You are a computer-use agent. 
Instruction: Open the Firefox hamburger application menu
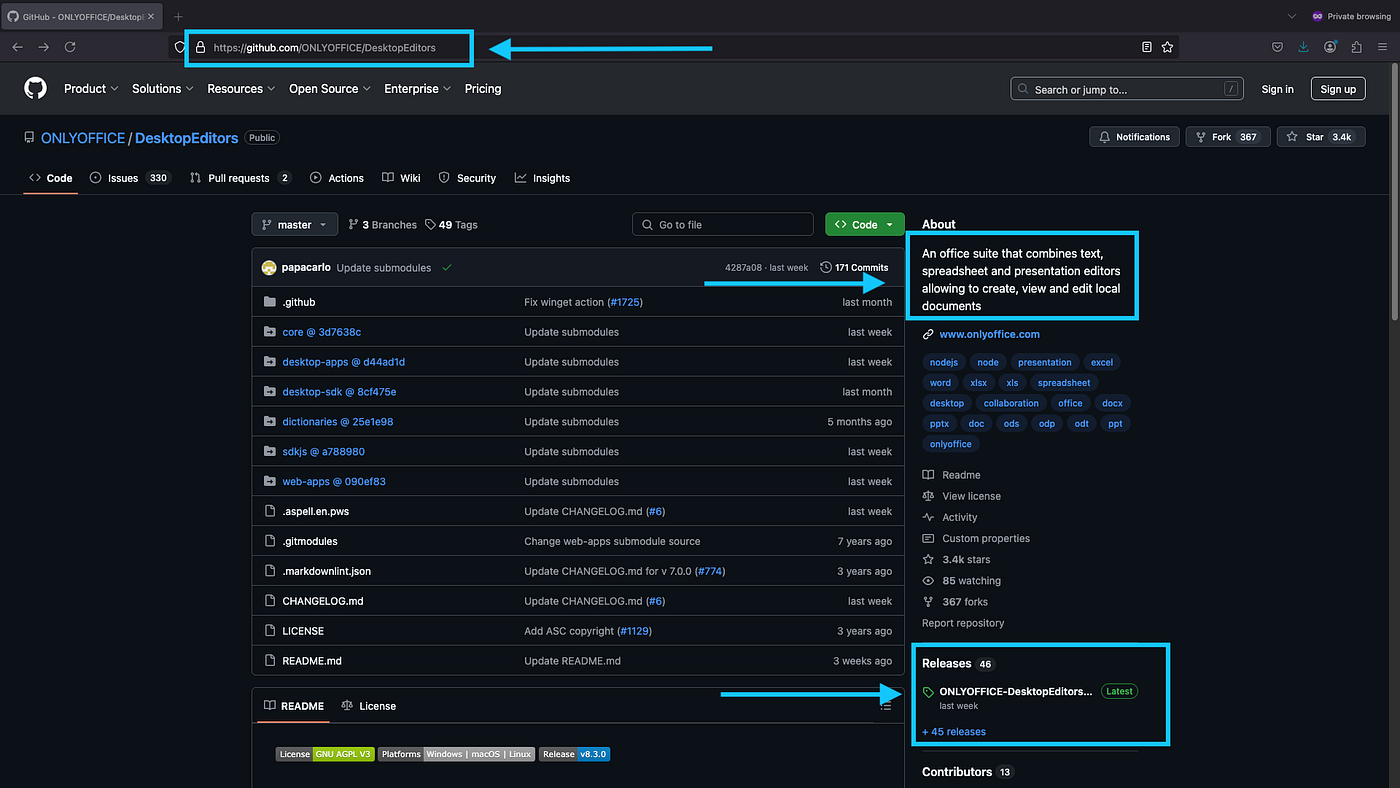tap(1382, 47)
